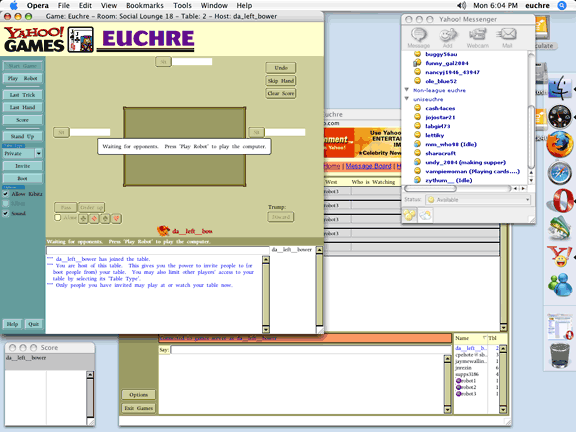Click the Name column sort arrow in lobby
Viewport: 576px width, 432px height.
coord(485,338)
